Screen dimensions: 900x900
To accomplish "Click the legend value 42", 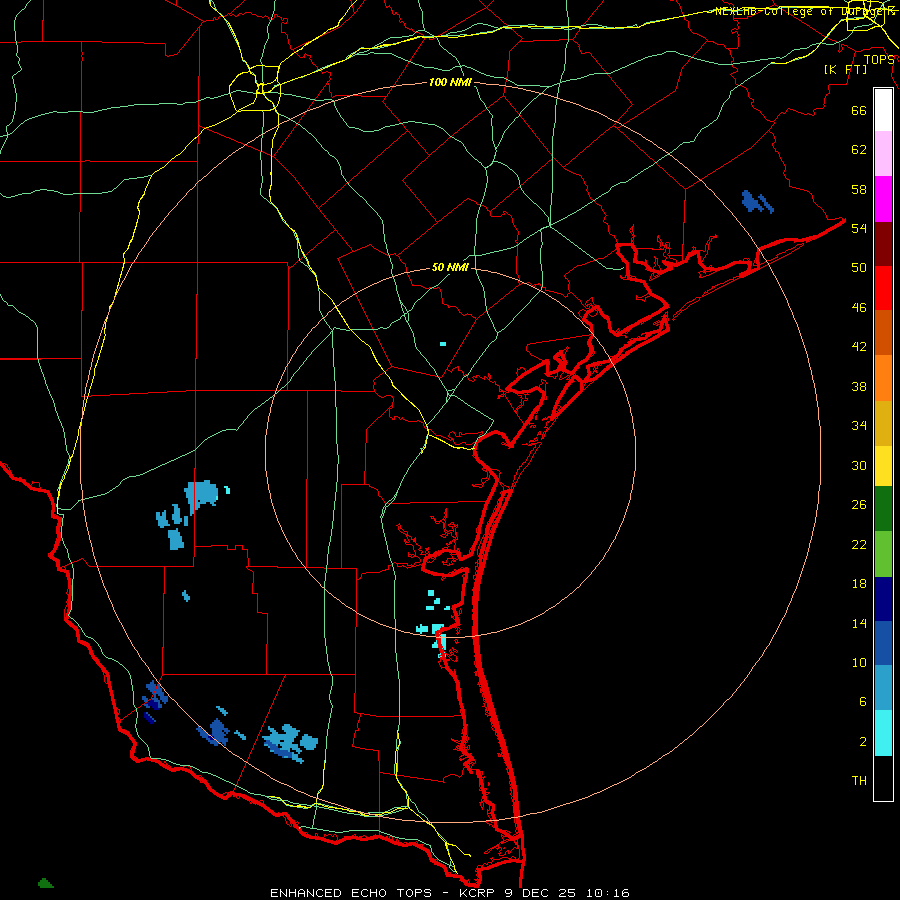I will 859,346.
